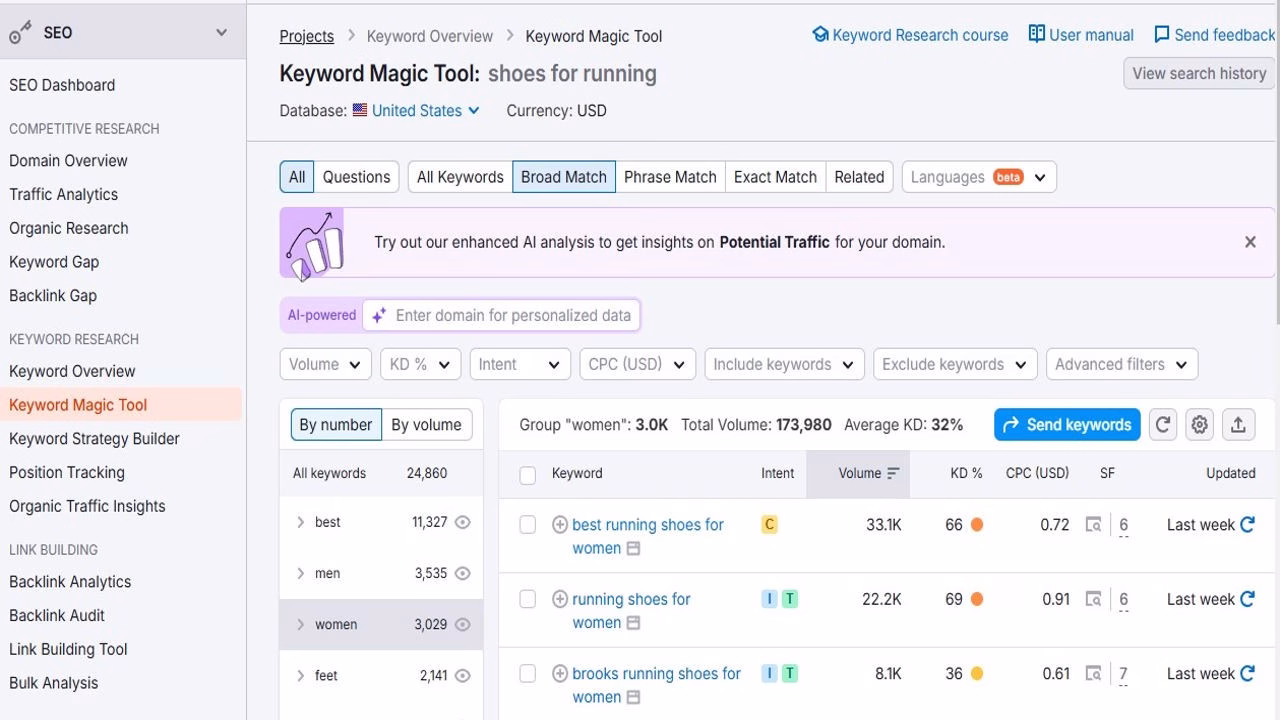Select the Exact Match tab
This screenshot has width=1280, height=720.
(775, 176)
